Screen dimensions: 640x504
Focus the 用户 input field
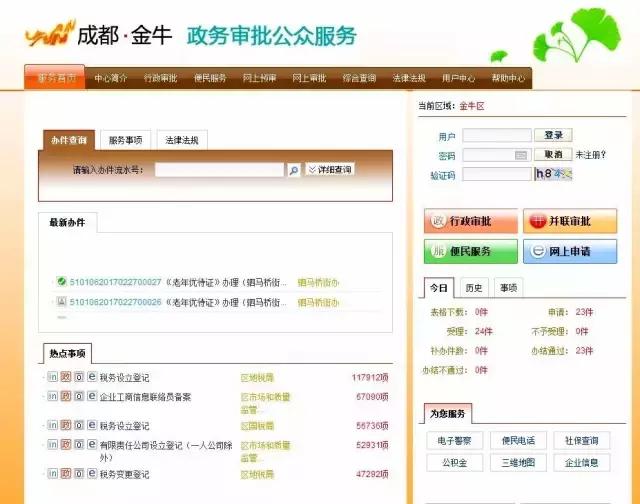[497, 135]
